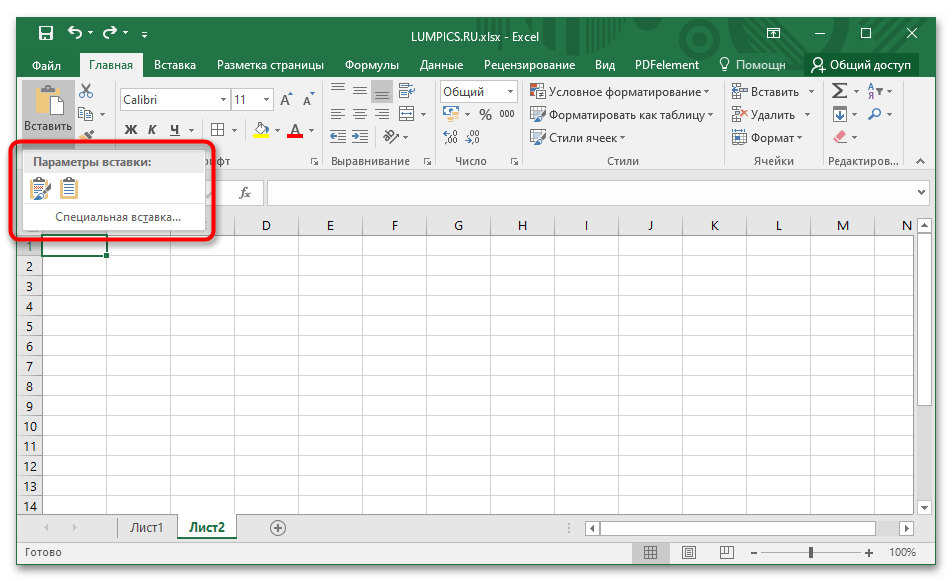Switch to the Вставка tab

[175, 65]
